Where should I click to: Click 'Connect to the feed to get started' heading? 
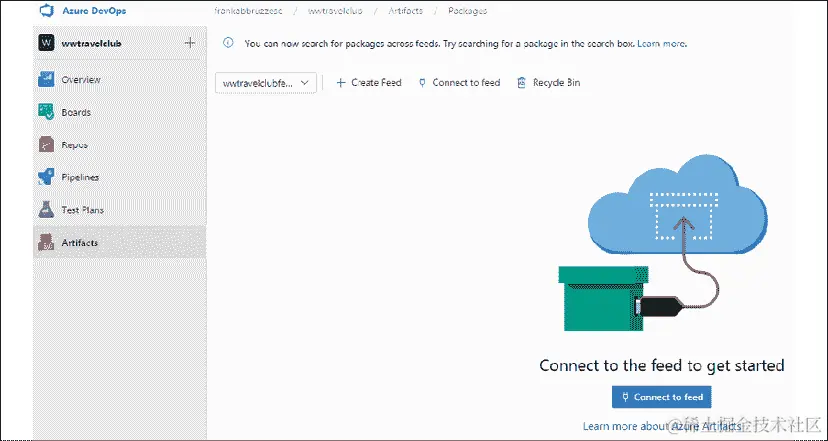tap(662, 365)
